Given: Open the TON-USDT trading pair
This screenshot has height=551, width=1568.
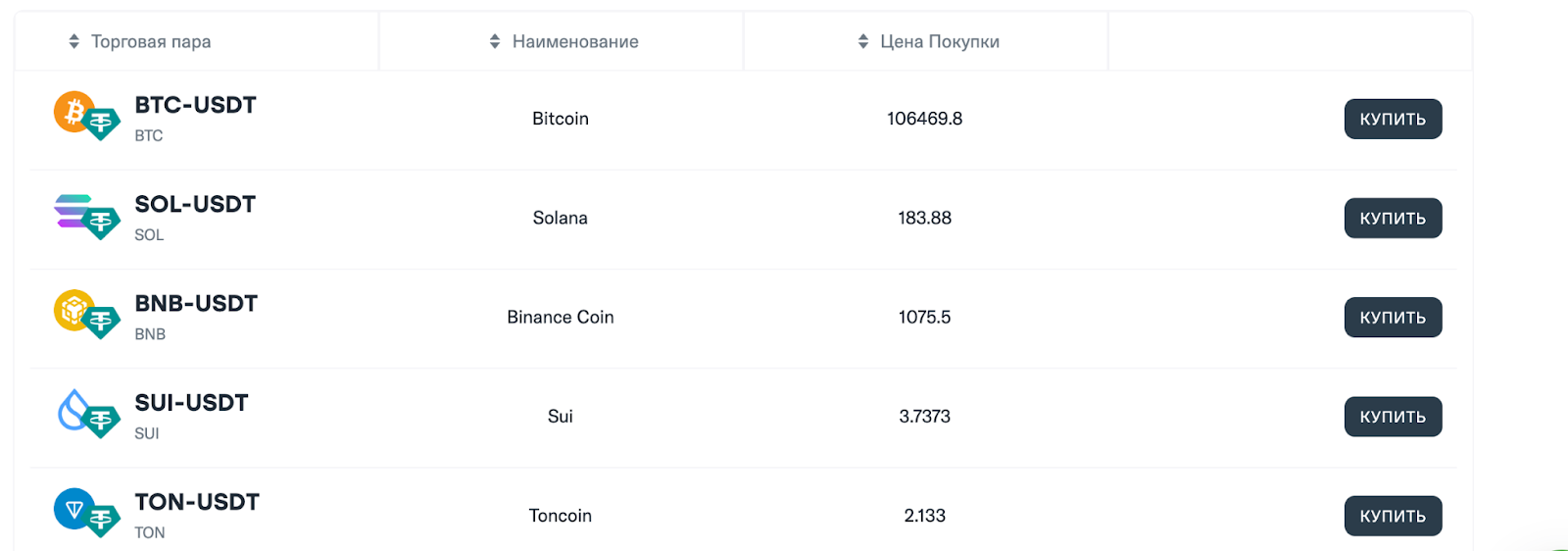Looking at the screenshot, I should click(x=197, y=502).
